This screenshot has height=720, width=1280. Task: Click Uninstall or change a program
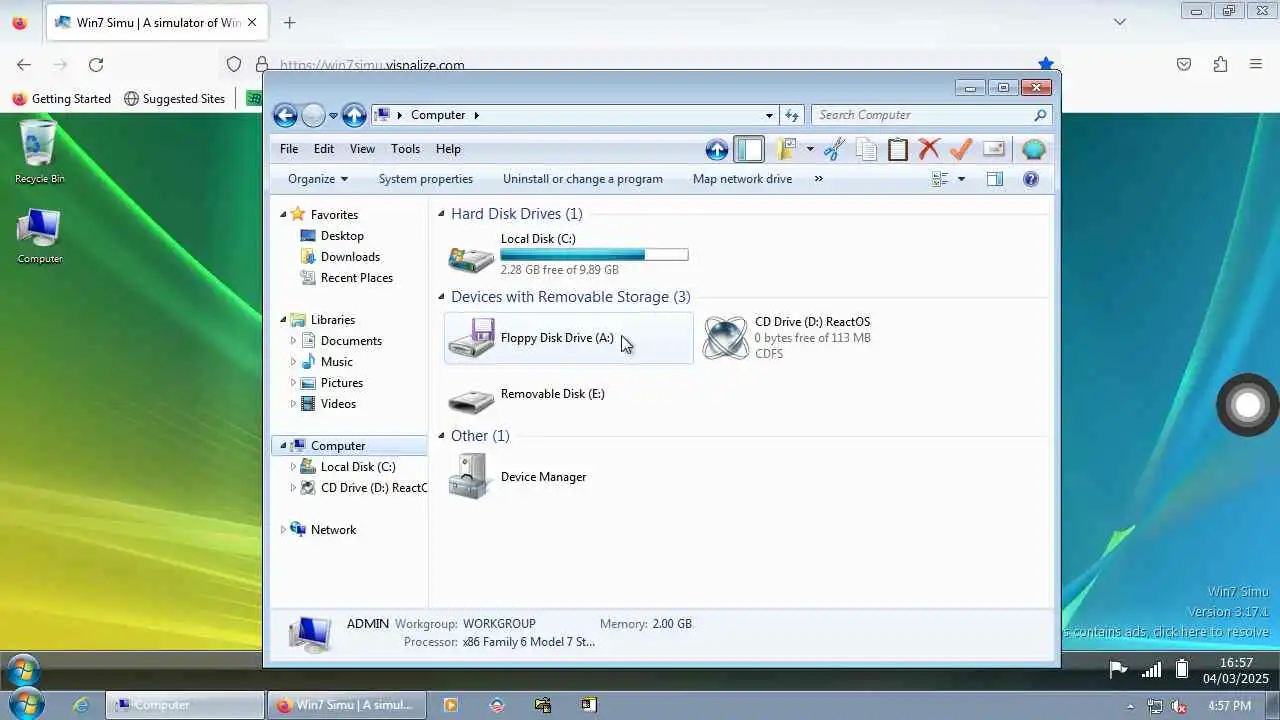click(x=583, y=179)
